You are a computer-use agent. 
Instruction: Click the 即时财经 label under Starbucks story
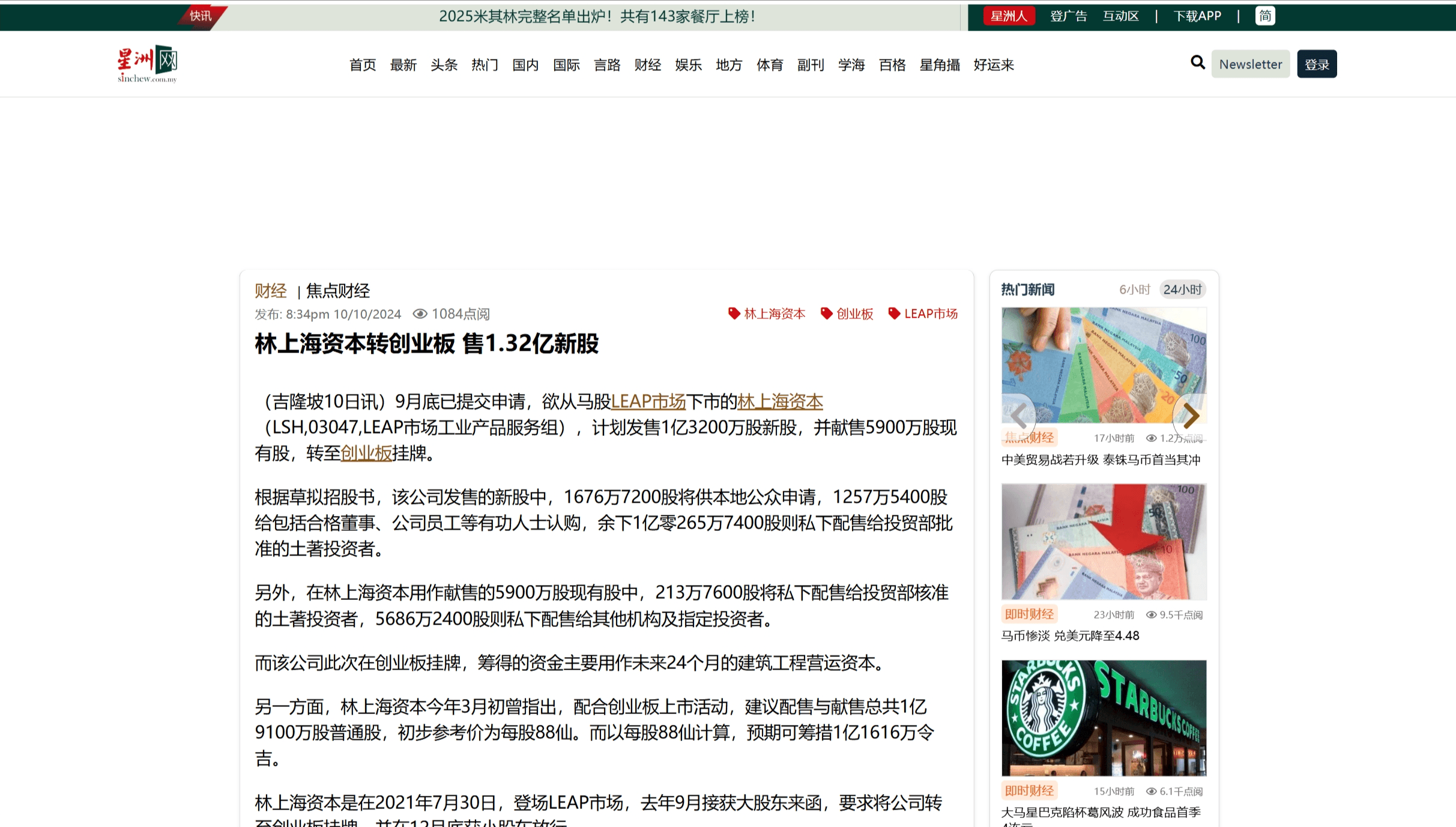click(x=1029, y=790)
